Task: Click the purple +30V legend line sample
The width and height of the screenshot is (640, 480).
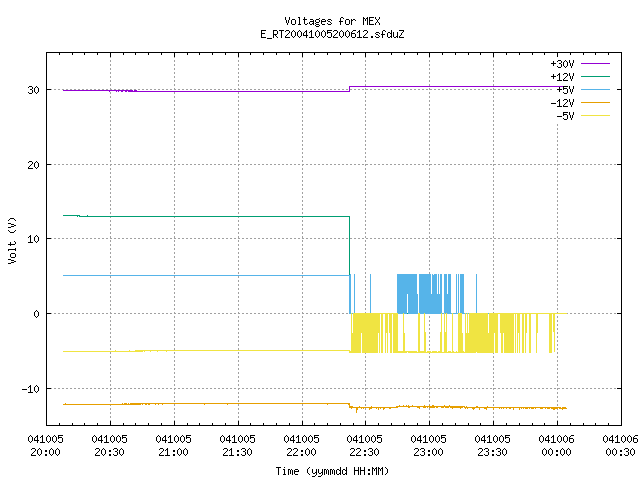Action: click(595, 64)
